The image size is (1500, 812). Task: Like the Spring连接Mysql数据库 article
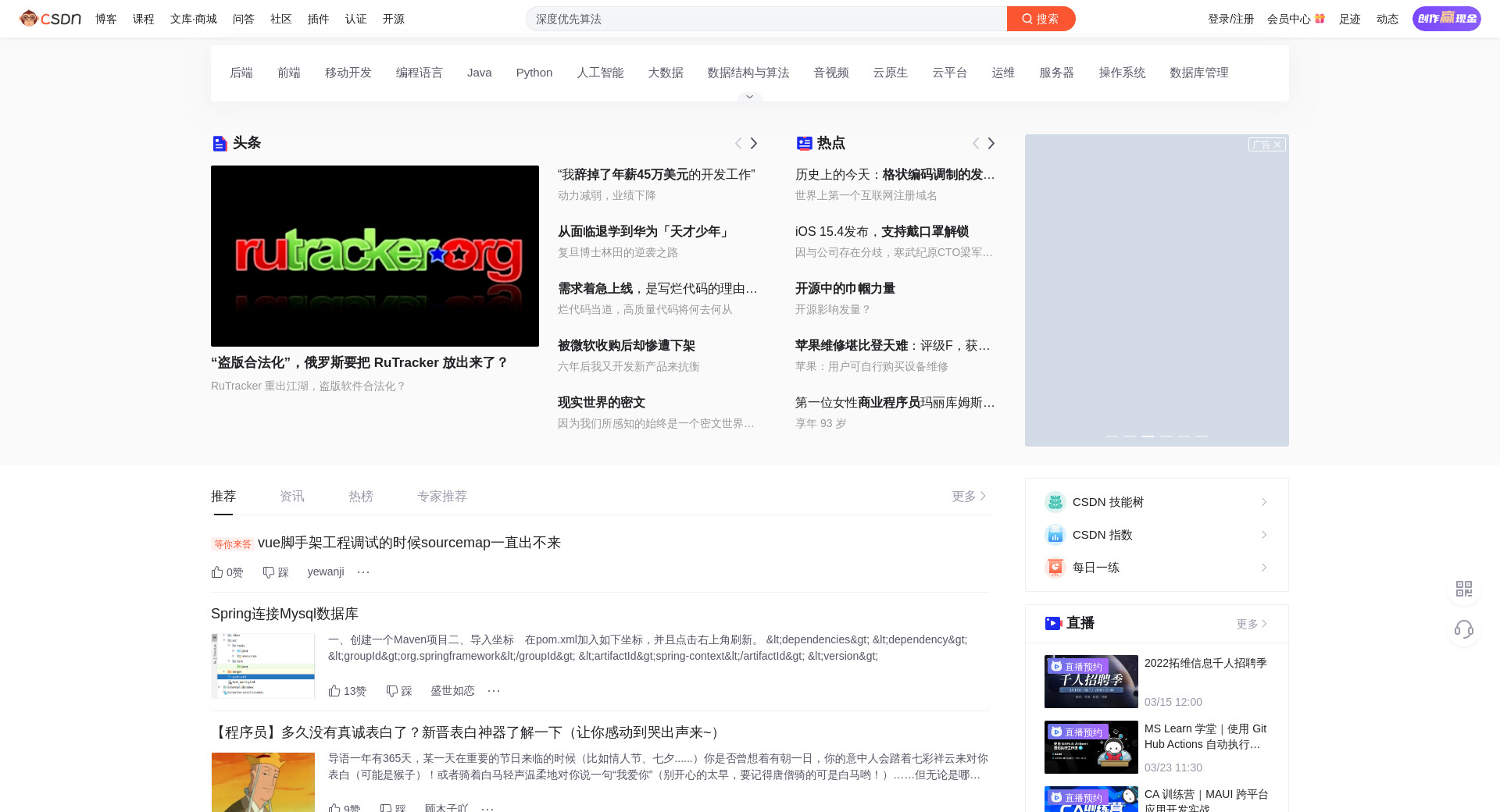(x=347, y=691)
